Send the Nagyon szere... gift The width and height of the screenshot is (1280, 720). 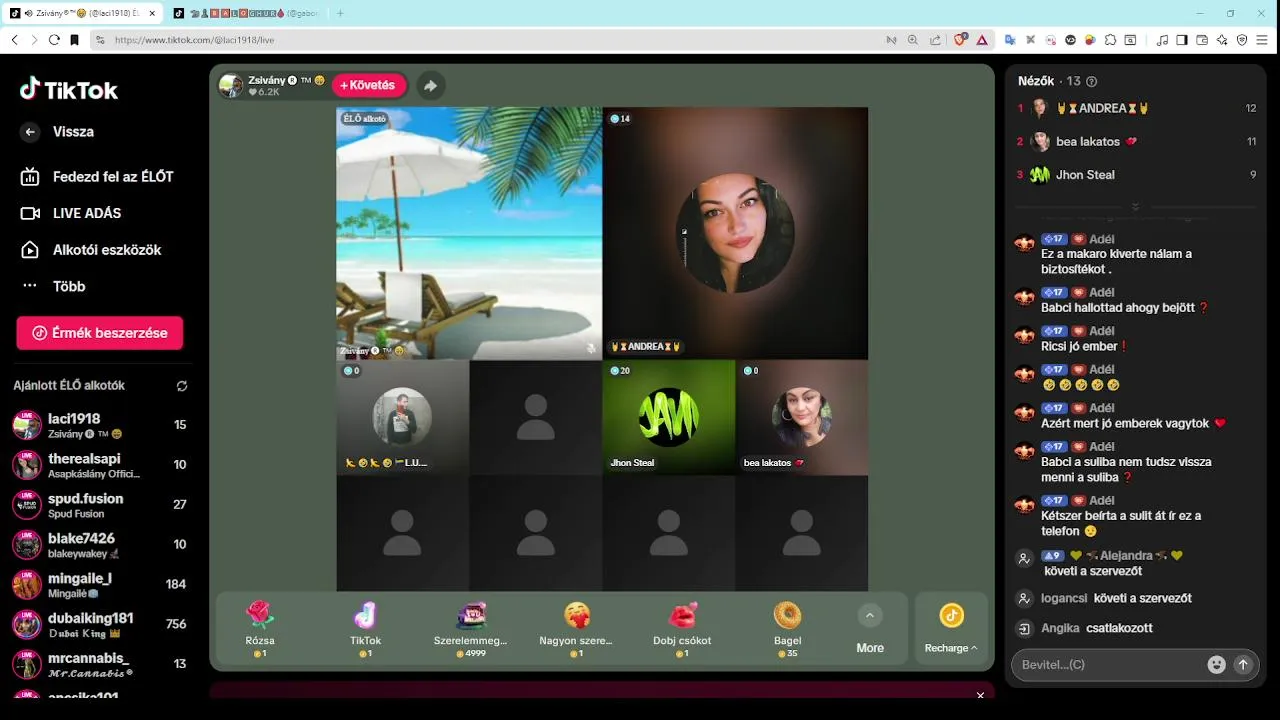point(576,628)
